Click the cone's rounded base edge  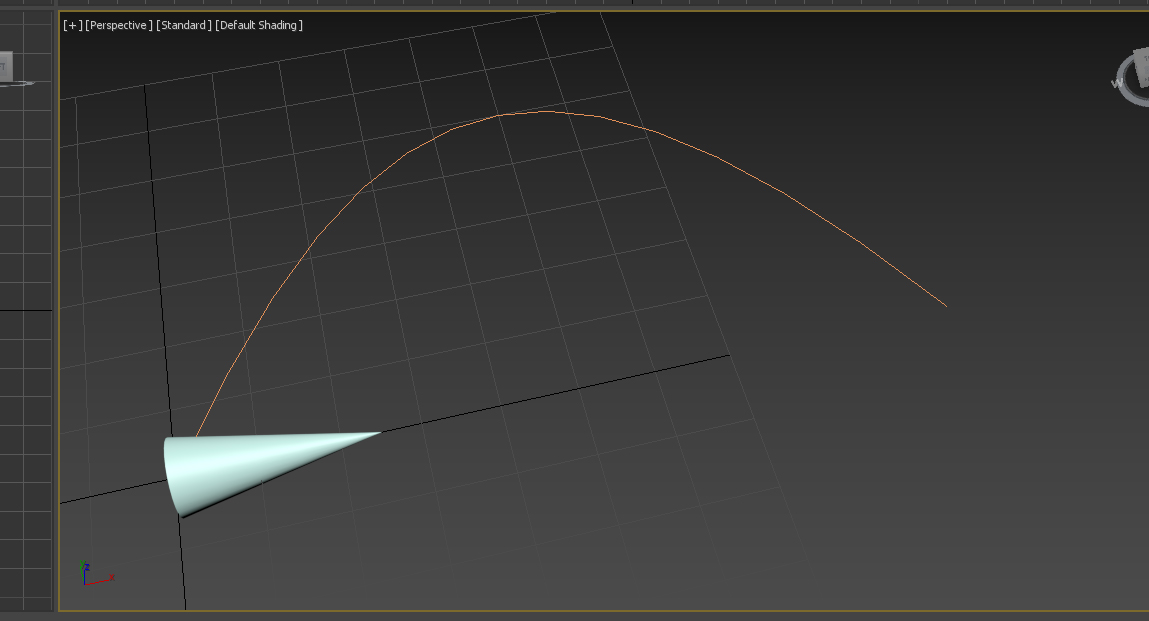168,470
